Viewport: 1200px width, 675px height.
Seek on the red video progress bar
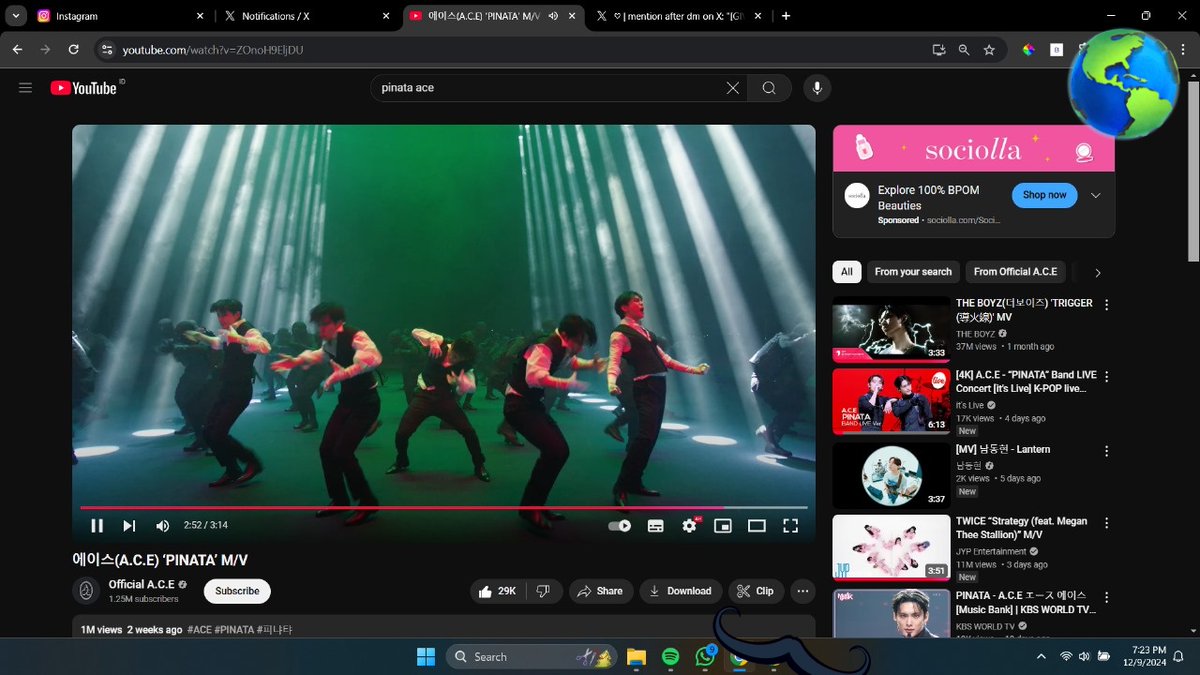click(x=444, y=508)
